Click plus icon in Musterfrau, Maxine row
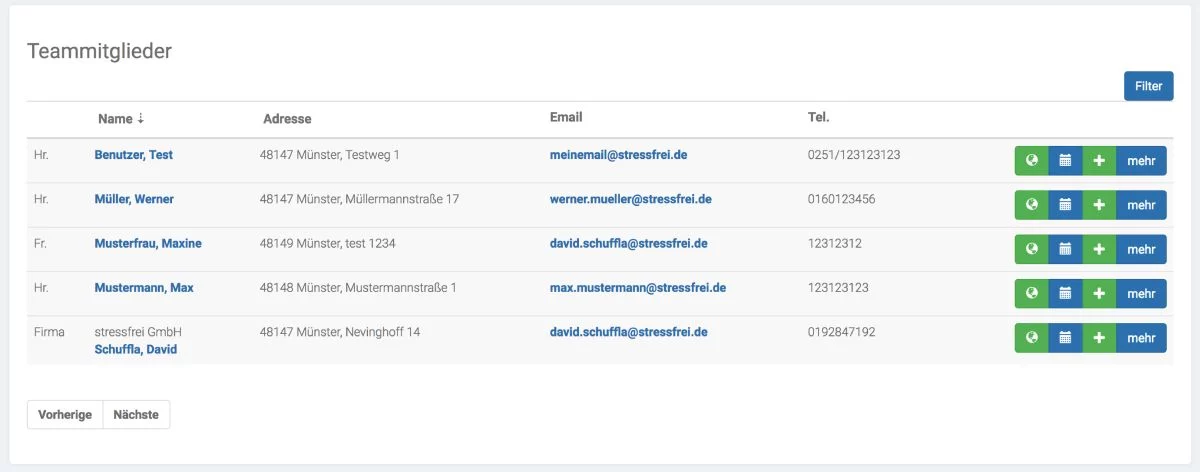The image size is (1200, 472). [x=1099, y=249]
